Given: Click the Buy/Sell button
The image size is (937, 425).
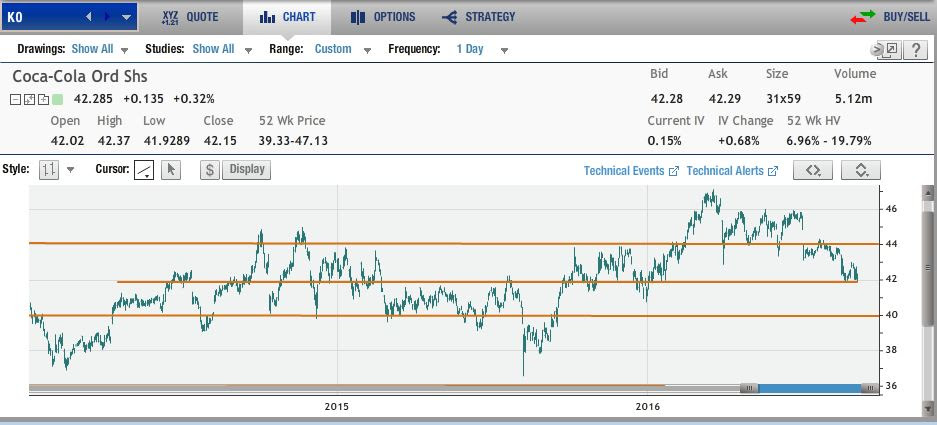Looking at the screenshot, I should pos(907,17).
